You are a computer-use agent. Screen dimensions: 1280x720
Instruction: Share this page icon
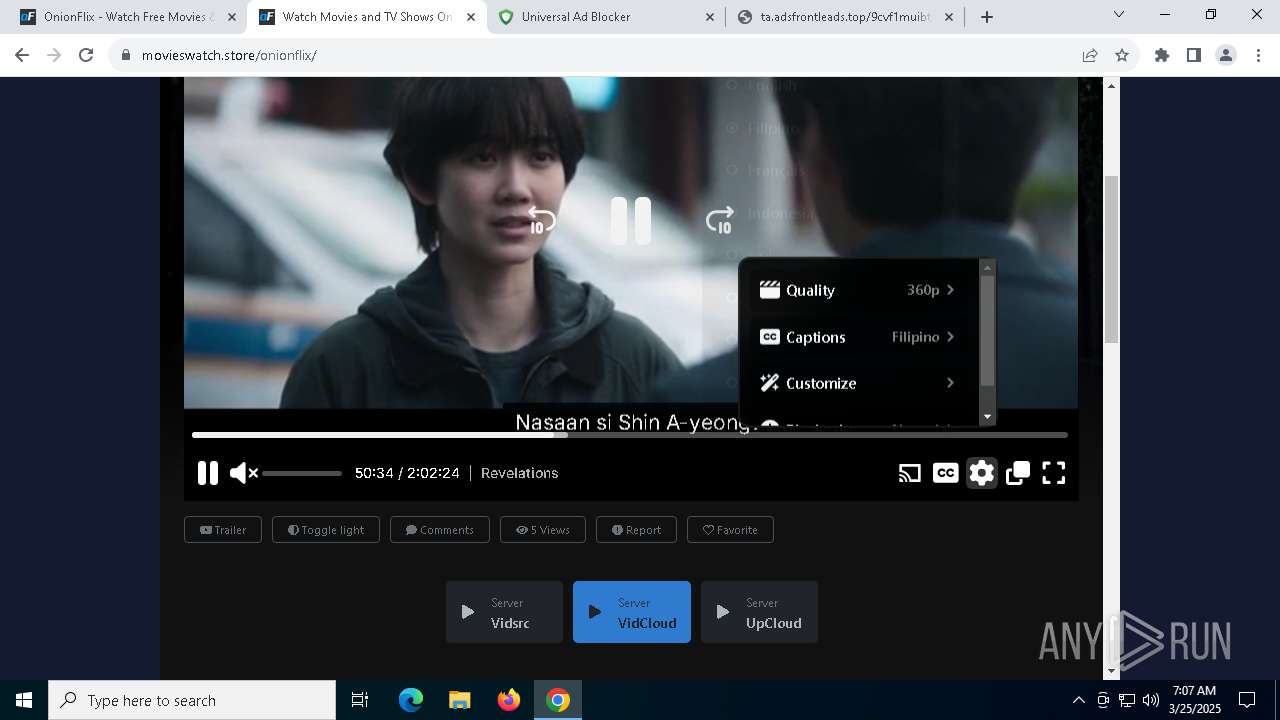point(1090,55)
